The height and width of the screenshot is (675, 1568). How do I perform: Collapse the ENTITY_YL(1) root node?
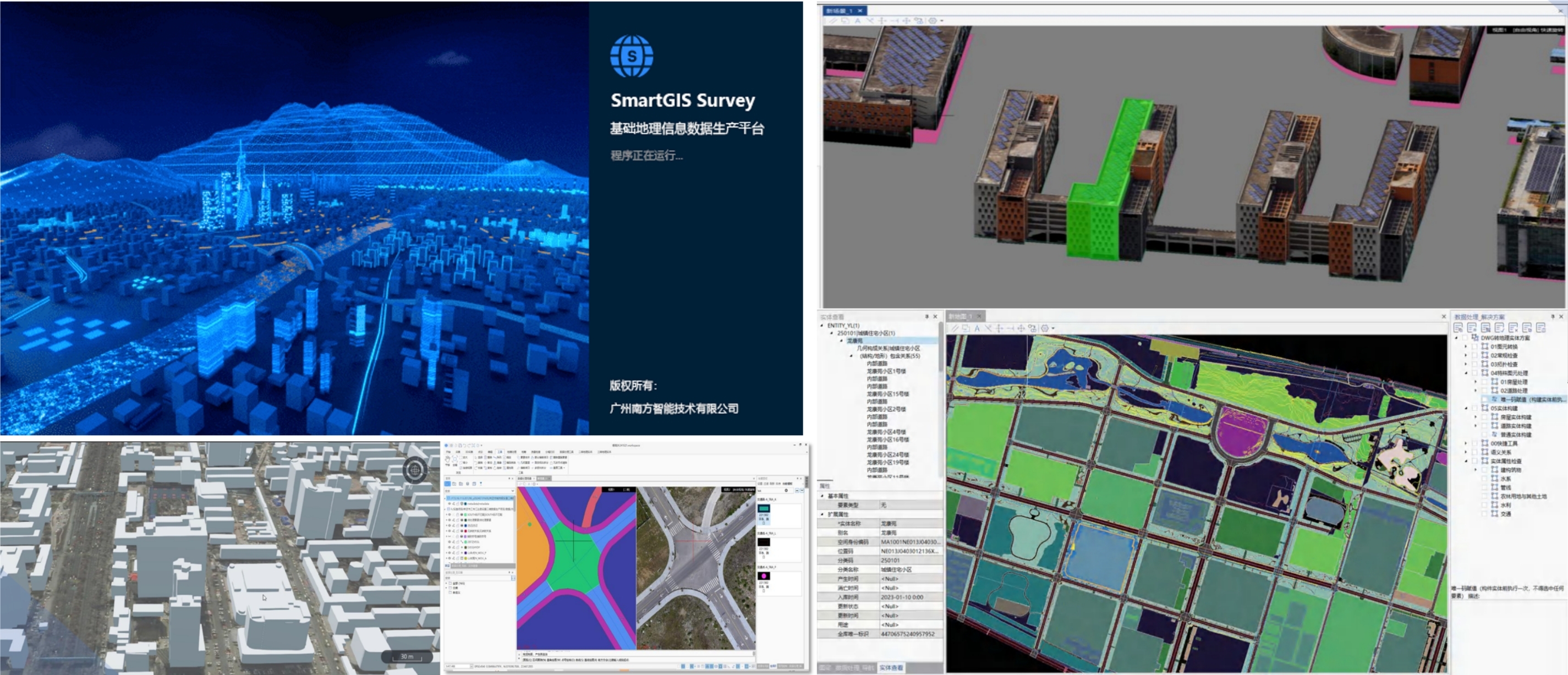(x=823, y=326)
